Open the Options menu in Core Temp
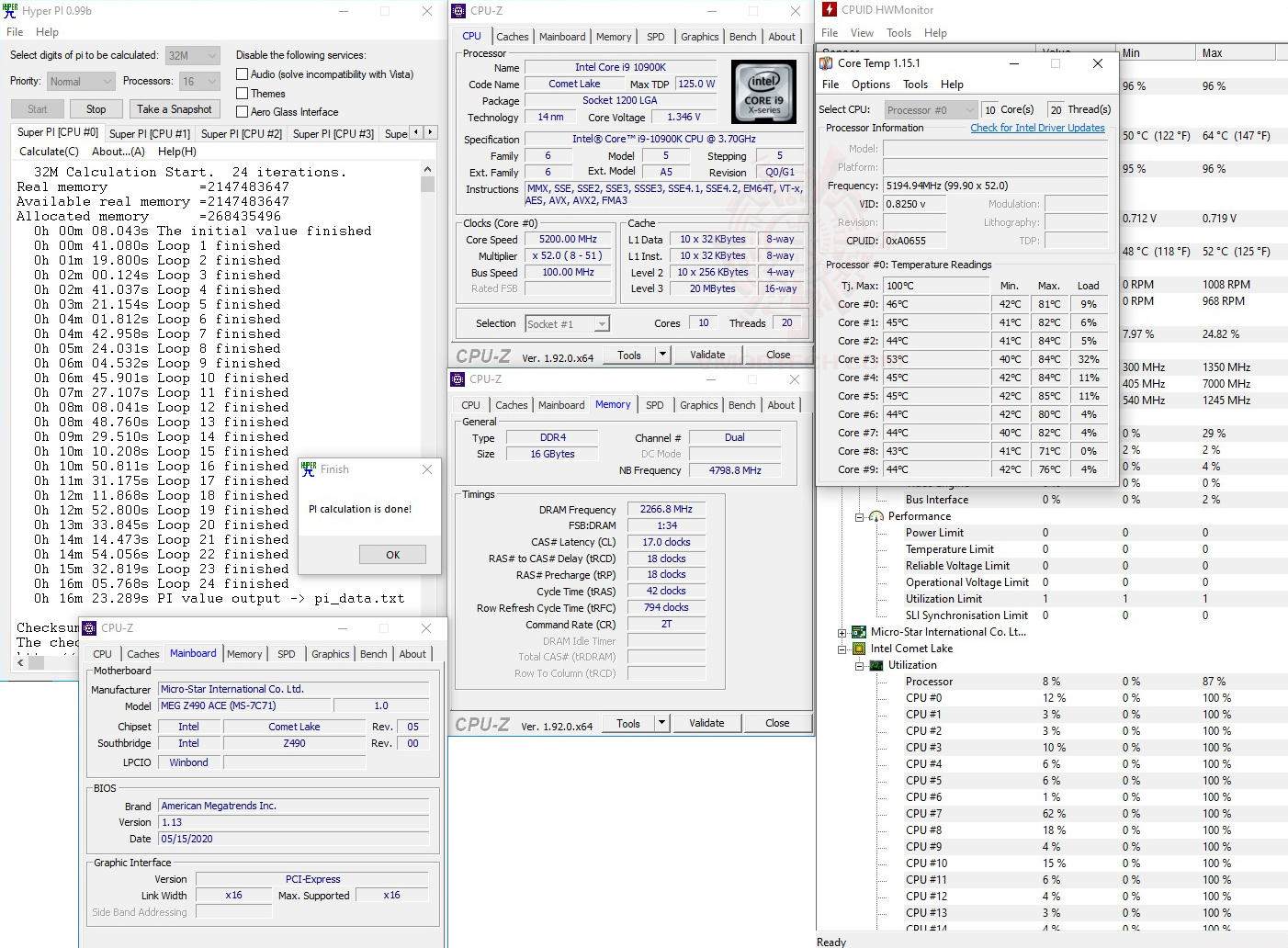Image resolution: width=1288 pixels, height=948 pixels. (870, 84)
